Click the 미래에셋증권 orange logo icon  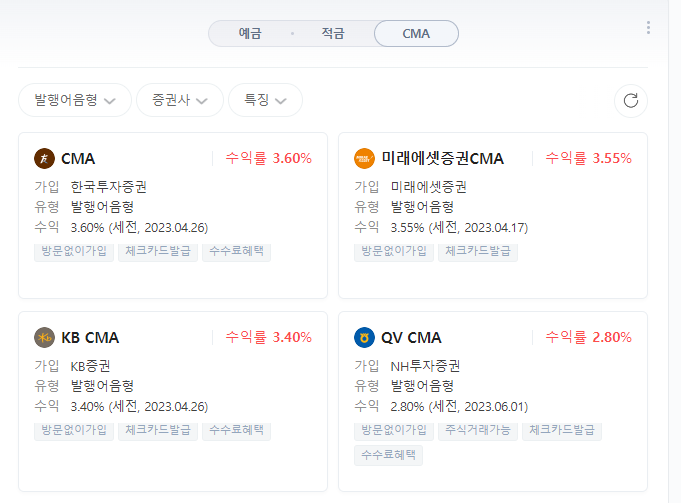[364, 159]
